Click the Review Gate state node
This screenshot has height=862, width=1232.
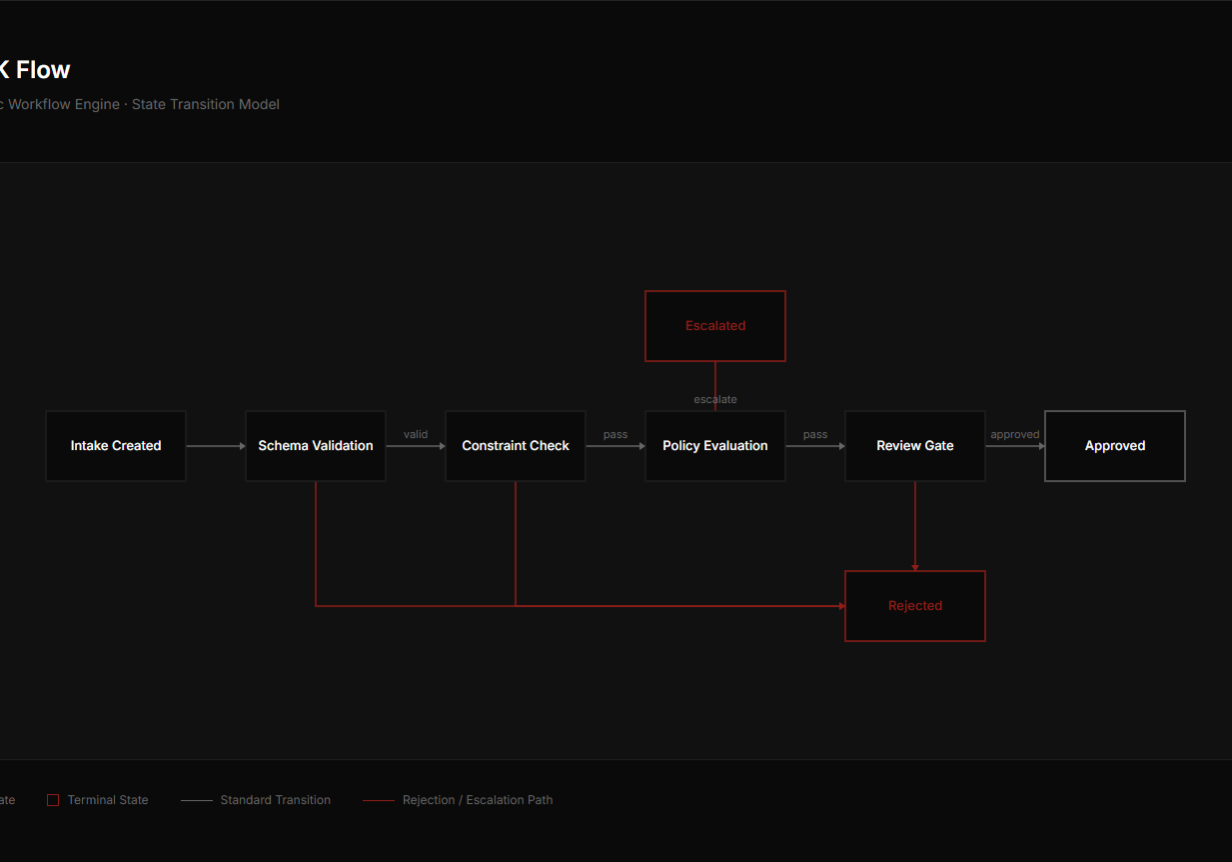[915, 446]
